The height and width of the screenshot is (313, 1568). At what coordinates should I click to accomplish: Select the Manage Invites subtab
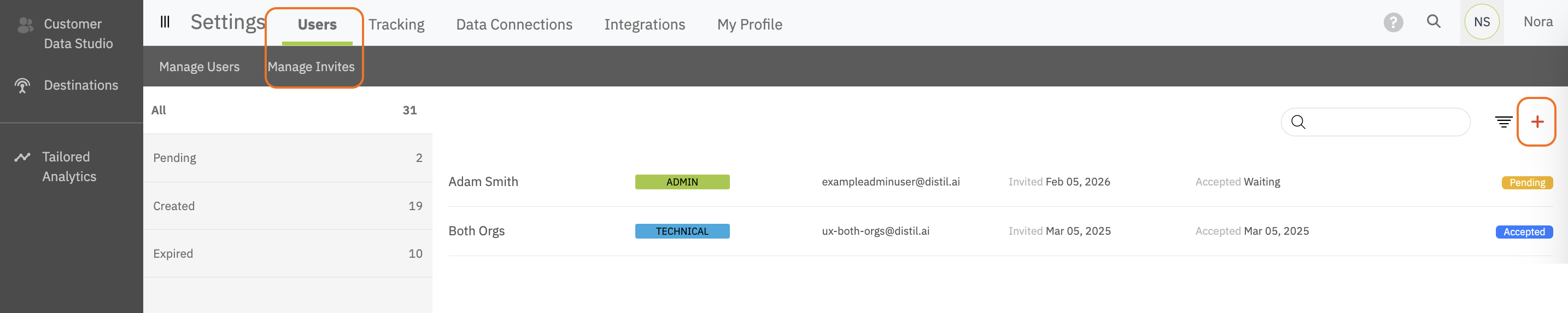[311, 67]
